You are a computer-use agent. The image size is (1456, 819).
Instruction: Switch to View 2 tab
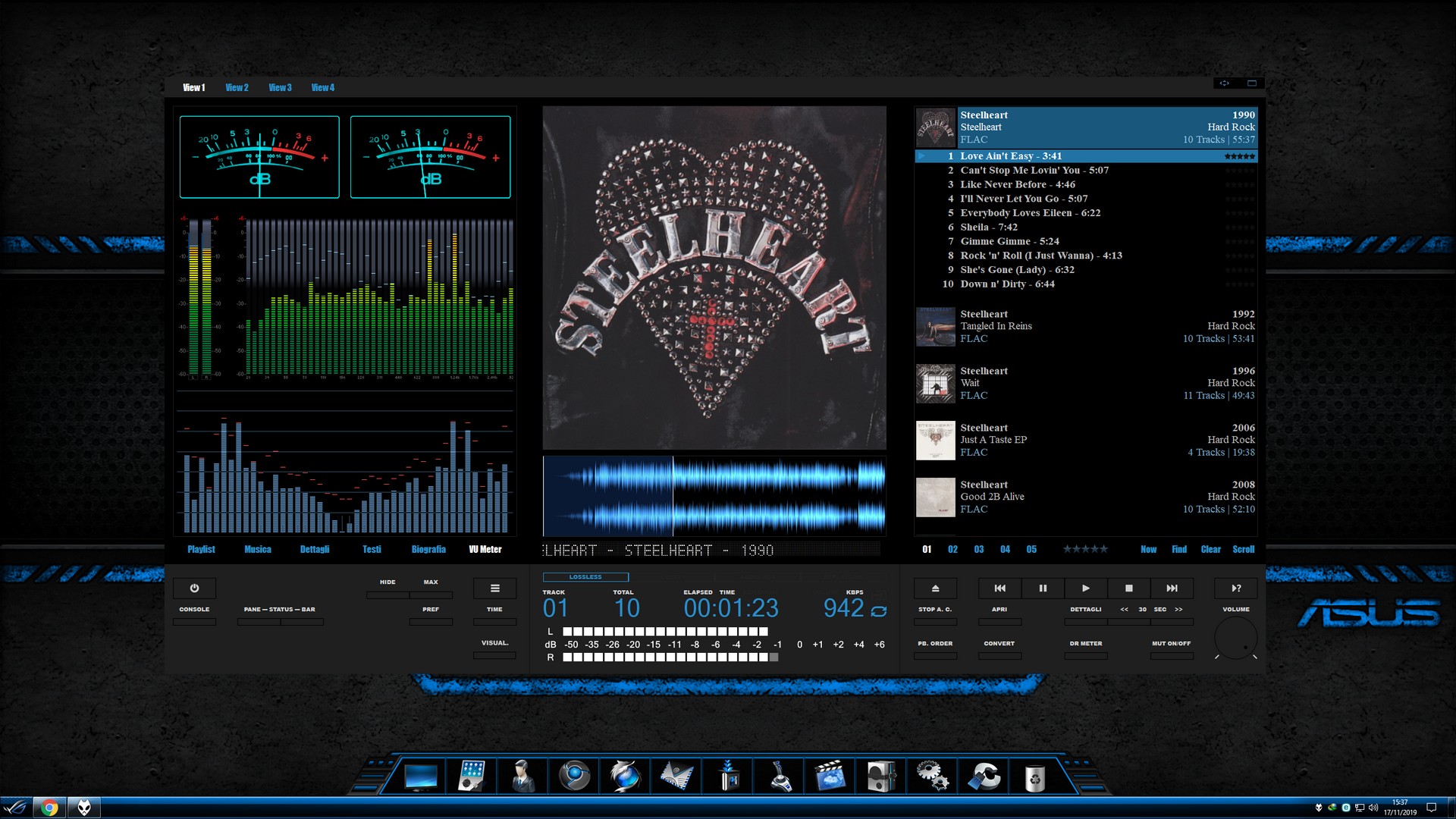tap(237, 88)
